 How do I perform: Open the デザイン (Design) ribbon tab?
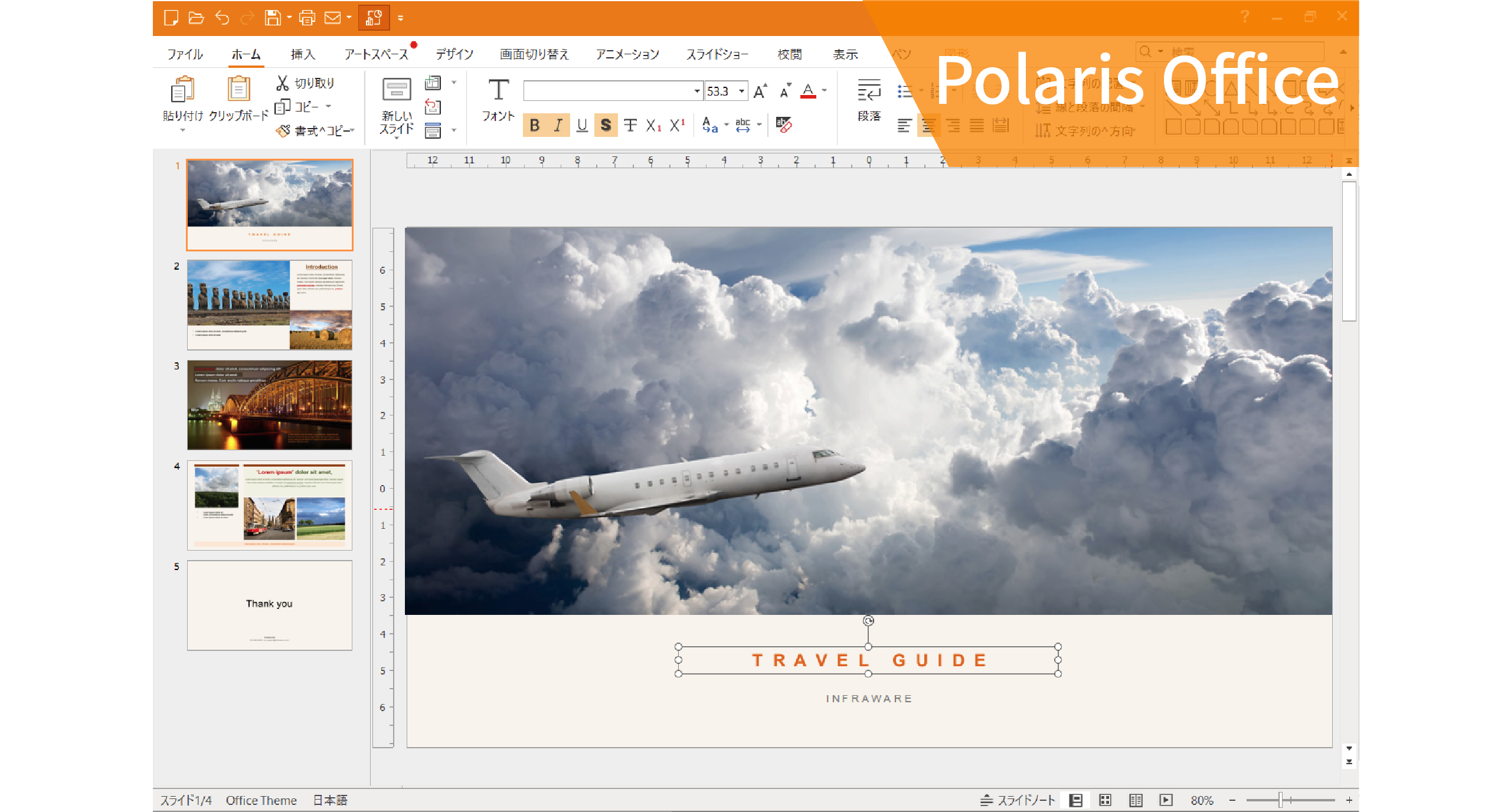454,54
